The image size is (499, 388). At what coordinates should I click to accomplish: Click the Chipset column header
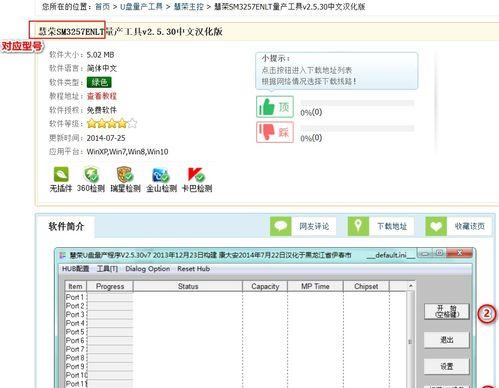coord(366,286)
